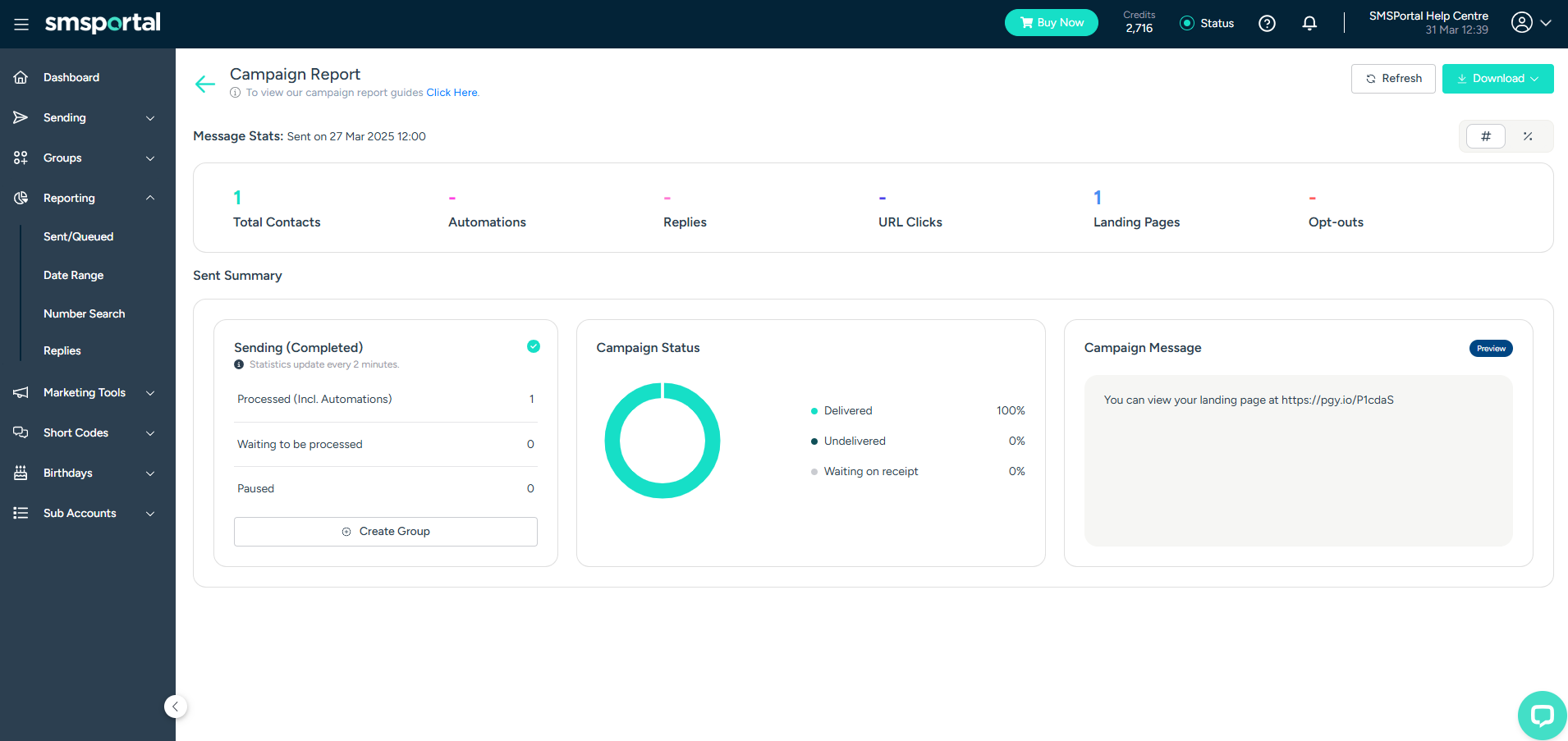Click the Waiting to be processed row
The height and width of the screenshot is (741, 1568).
[386, 445]
